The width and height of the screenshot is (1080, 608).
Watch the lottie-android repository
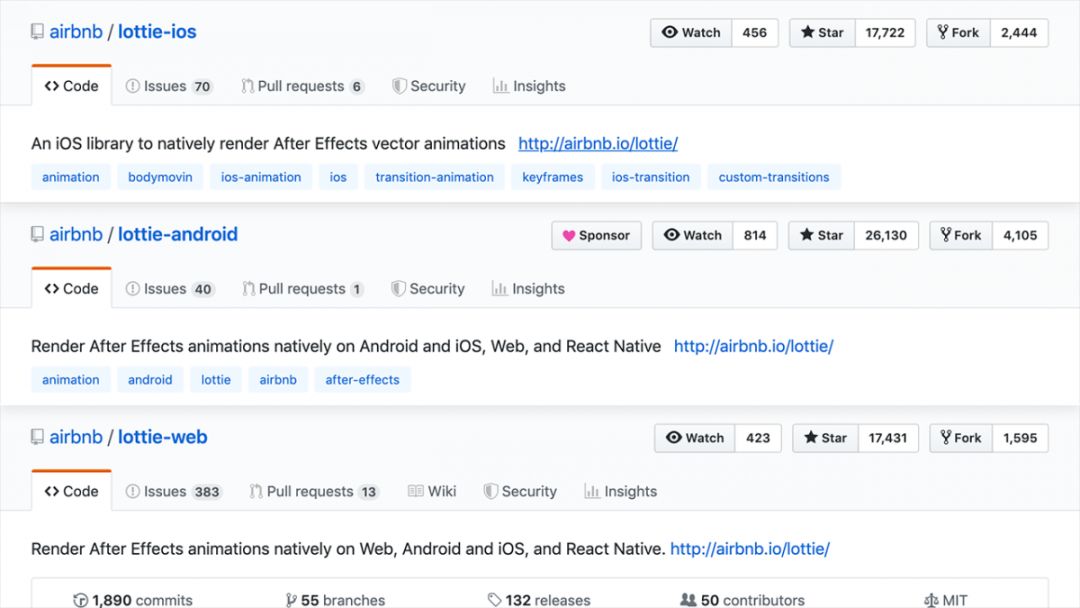tap(693, 235)
